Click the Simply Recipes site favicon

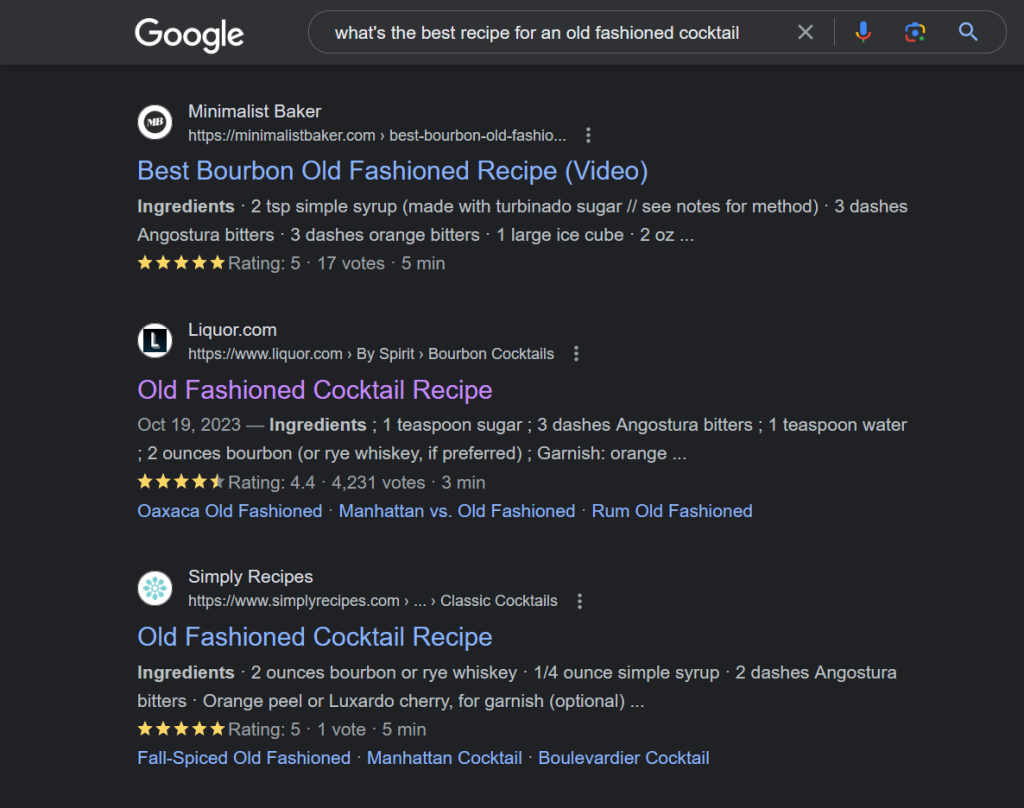[155, 588]
